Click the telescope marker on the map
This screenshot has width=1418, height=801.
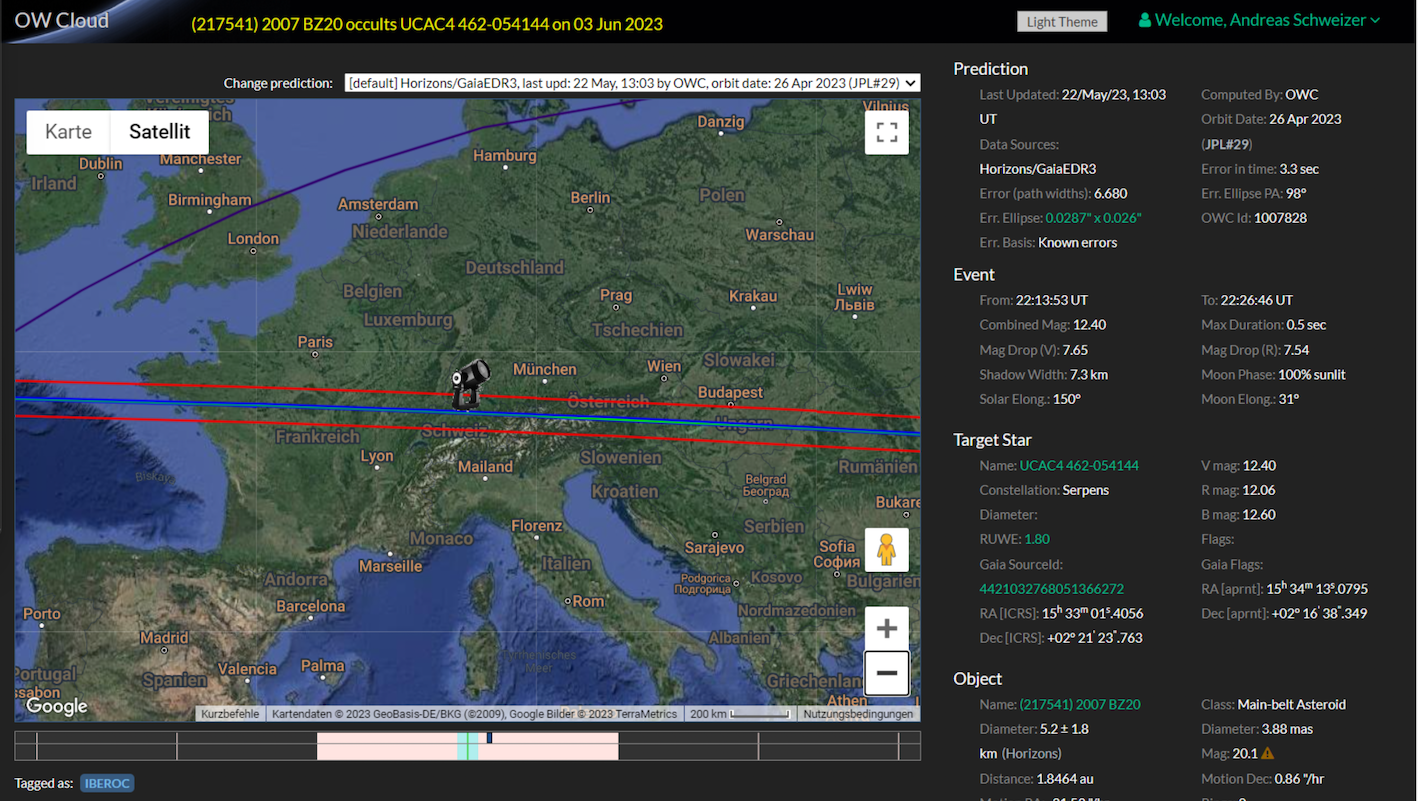pos(467,384)
